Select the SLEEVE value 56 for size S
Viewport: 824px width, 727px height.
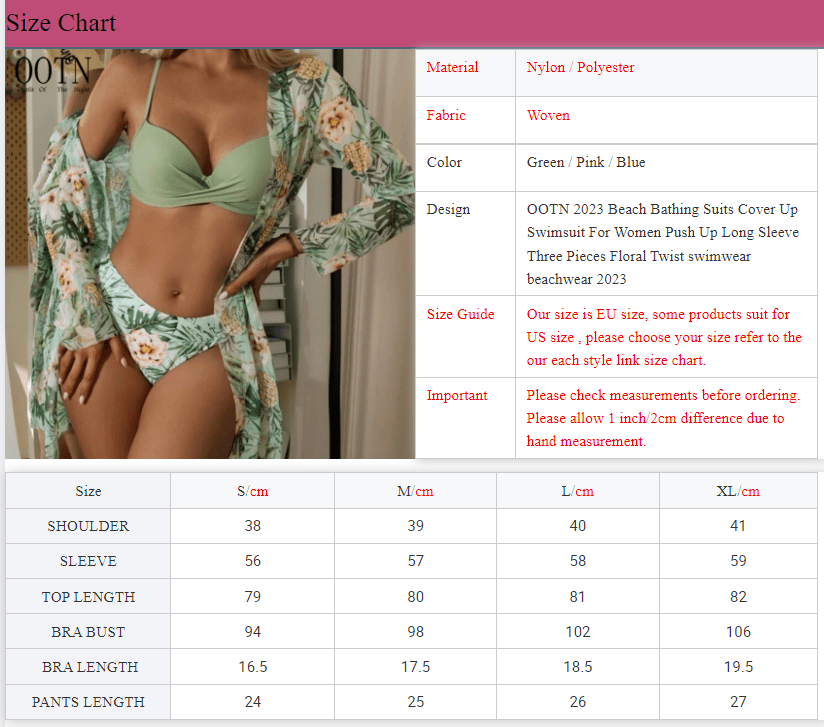click(x=252, y=561)
